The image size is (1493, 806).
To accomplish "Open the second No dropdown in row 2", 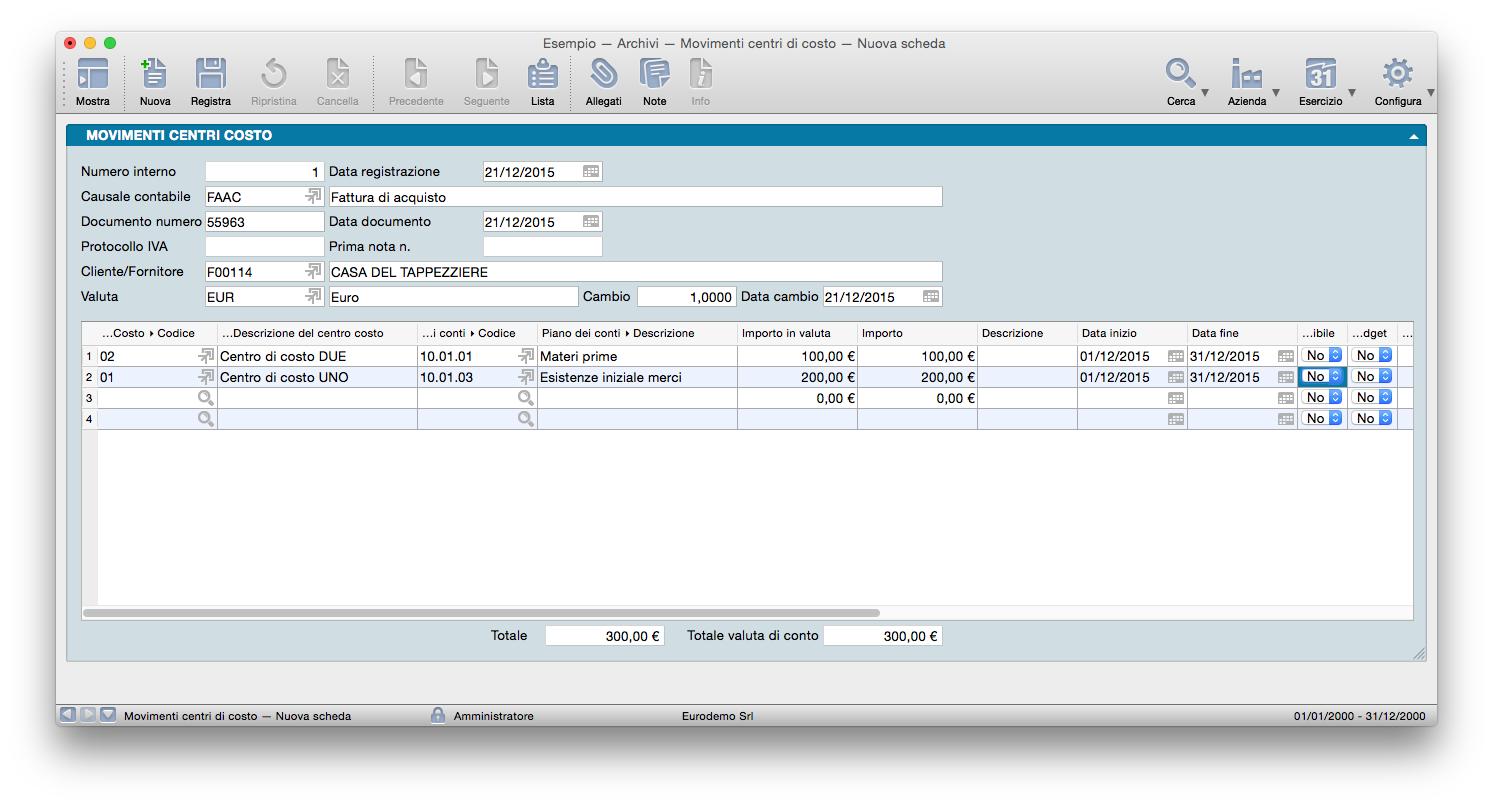I will point(1372,377).
